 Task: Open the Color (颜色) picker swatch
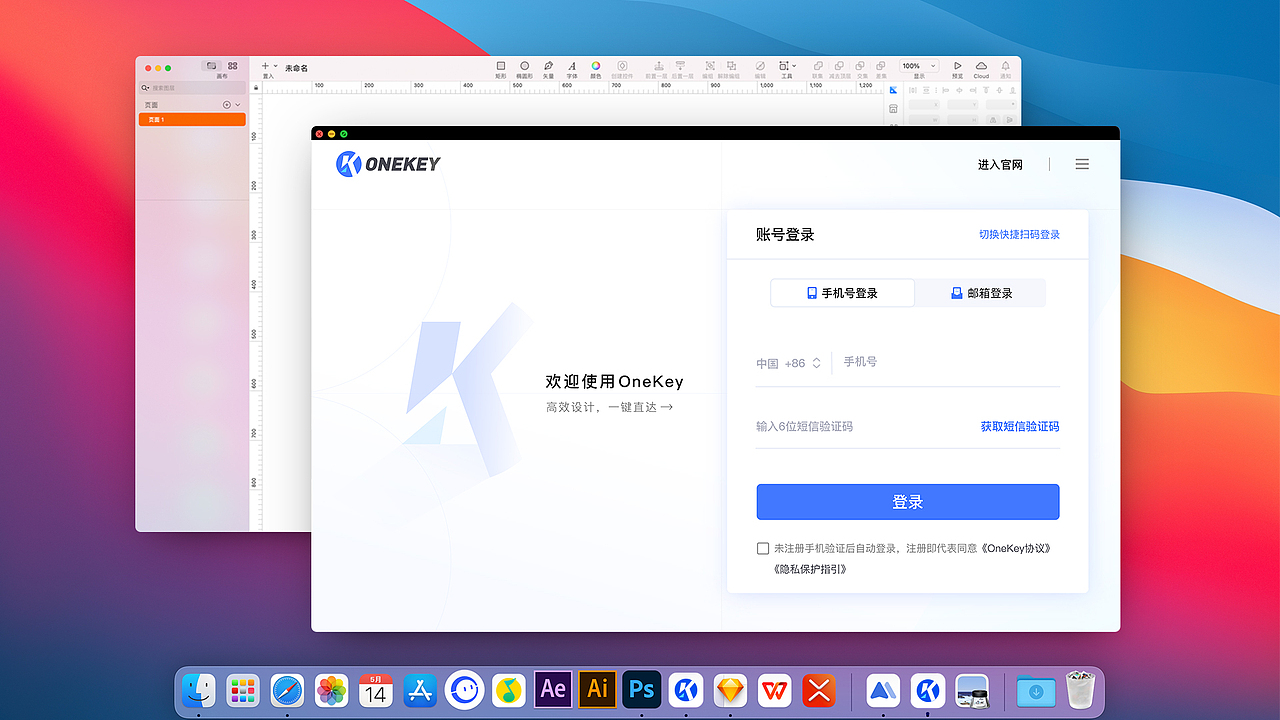pyautogui.click(x=596, y=65)
